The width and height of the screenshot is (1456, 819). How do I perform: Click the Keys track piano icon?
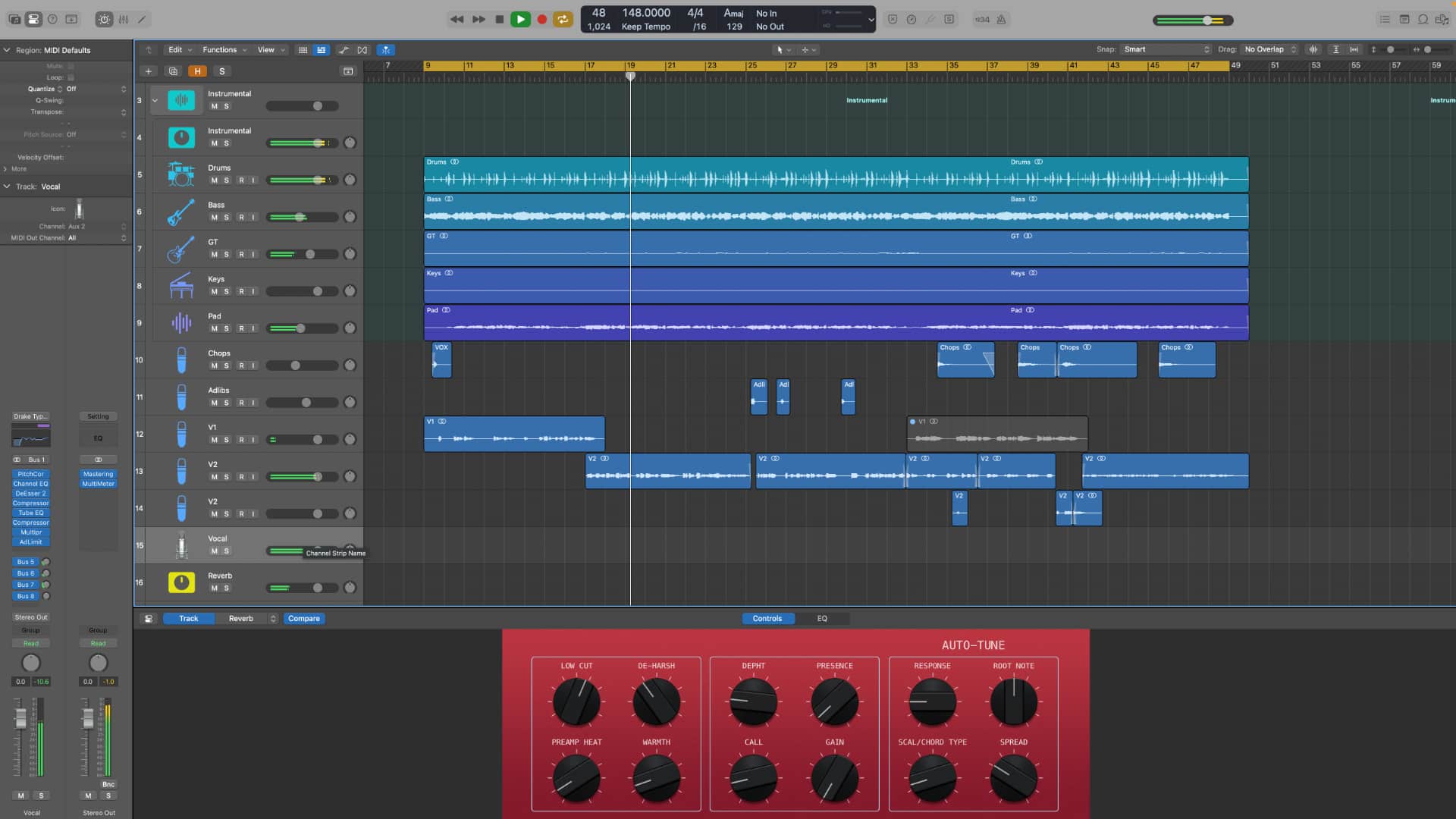pyautogui.click(x=180, y=286)
